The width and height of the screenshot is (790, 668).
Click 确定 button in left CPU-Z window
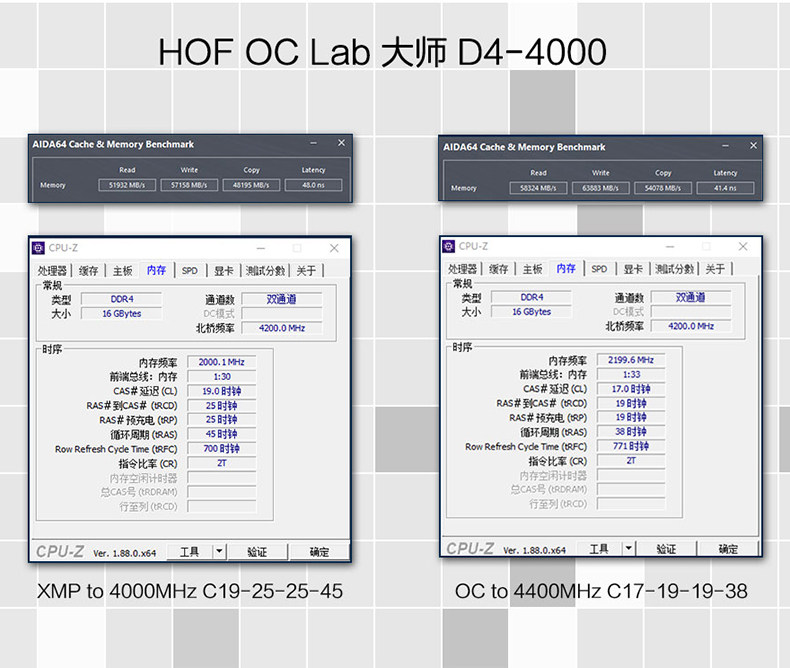pos(319,552)
